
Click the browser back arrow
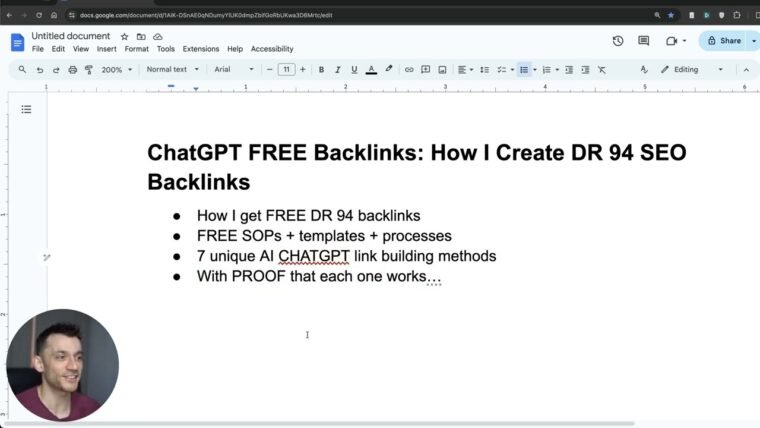[9, 15]
